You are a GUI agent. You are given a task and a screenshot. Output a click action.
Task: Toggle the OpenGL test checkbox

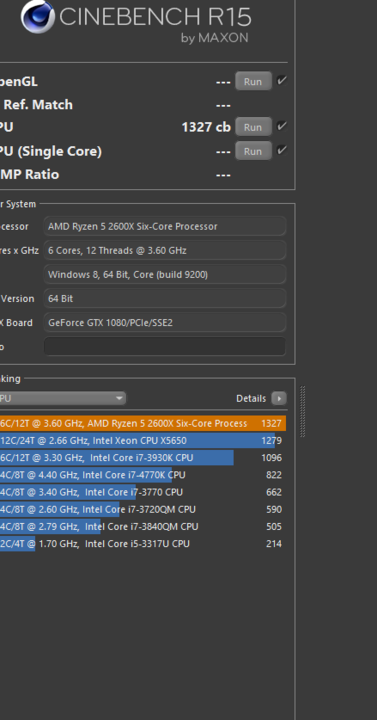coord(281,81)
